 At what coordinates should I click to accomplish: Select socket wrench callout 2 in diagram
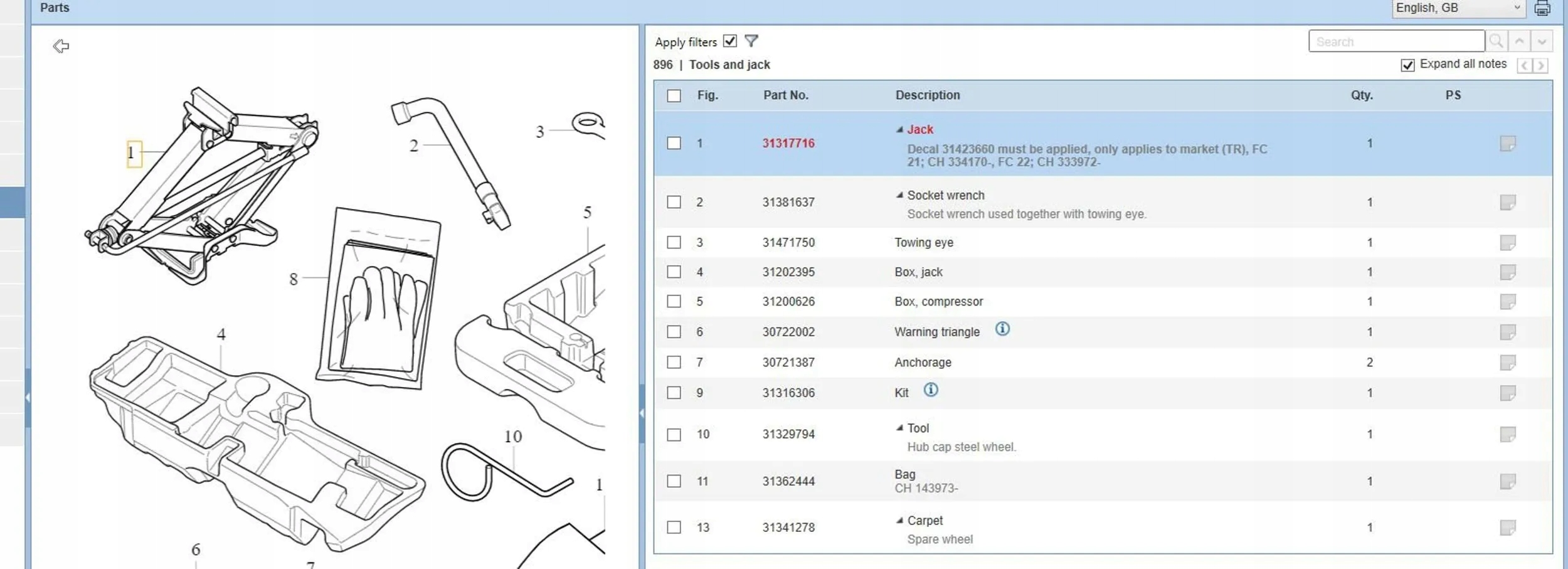point(414,146)
